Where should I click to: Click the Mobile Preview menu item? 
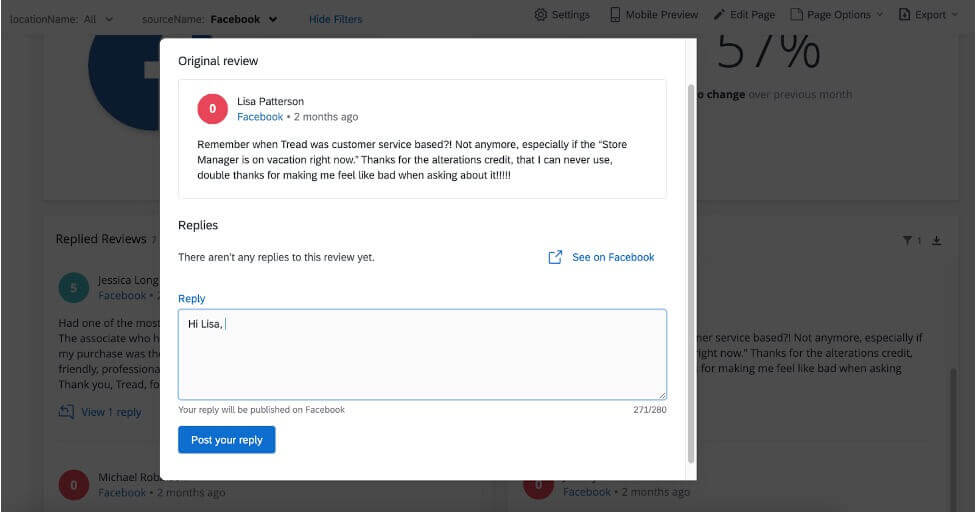[x=654, y=14]
